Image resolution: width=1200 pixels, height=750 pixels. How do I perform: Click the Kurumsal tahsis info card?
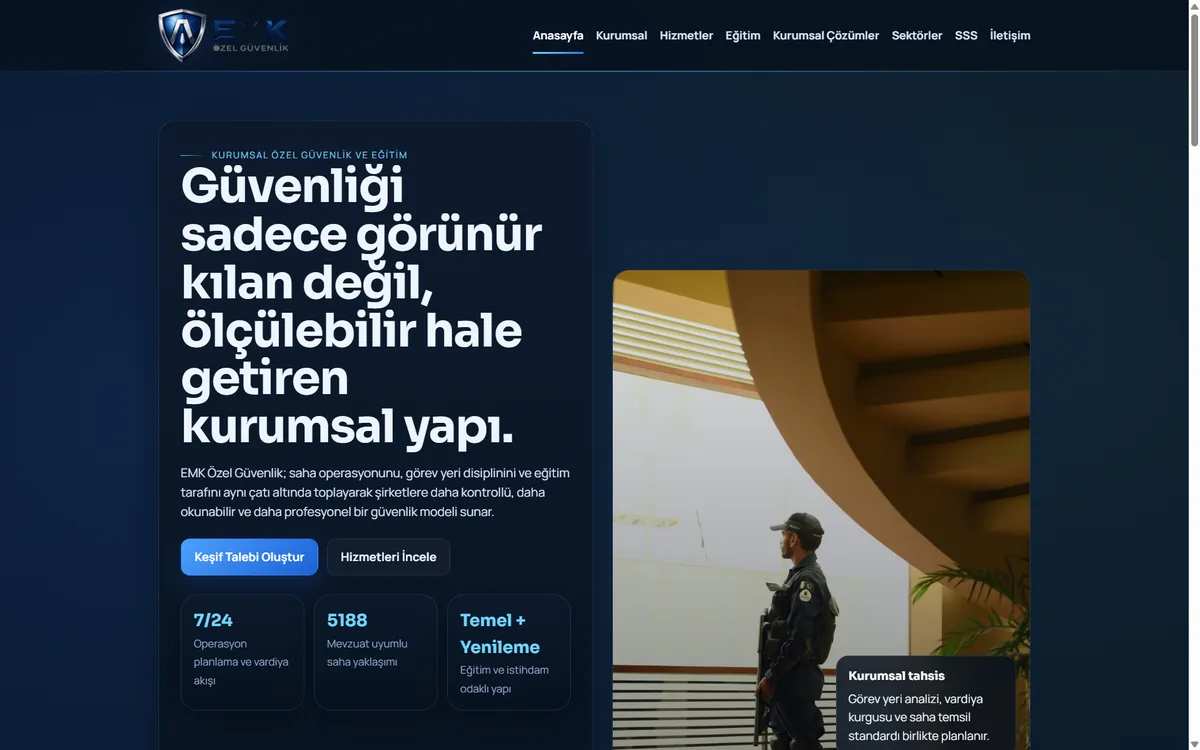coord(926,704)
